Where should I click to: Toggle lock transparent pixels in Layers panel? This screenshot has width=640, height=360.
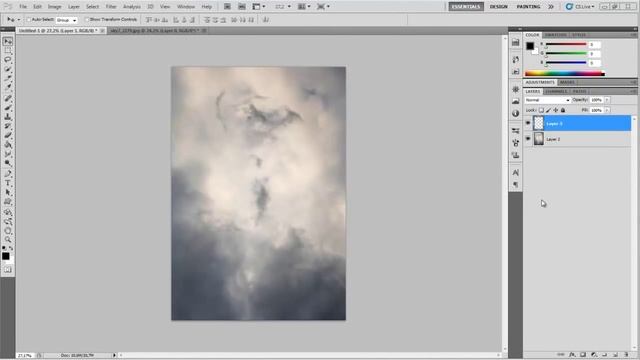[541, 110]
